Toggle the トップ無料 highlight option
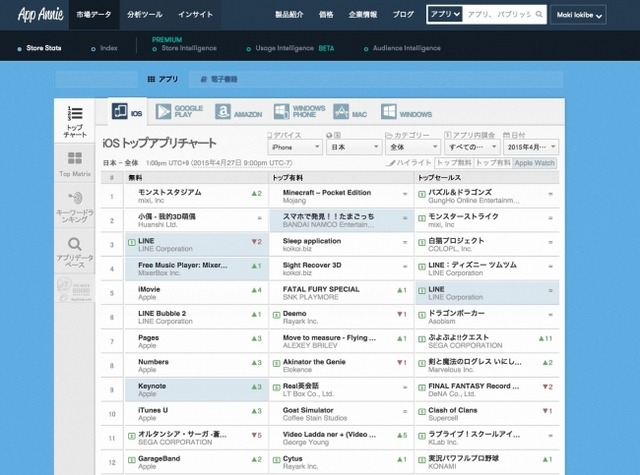This screenshot has height=475, width=640. (453, 163)
